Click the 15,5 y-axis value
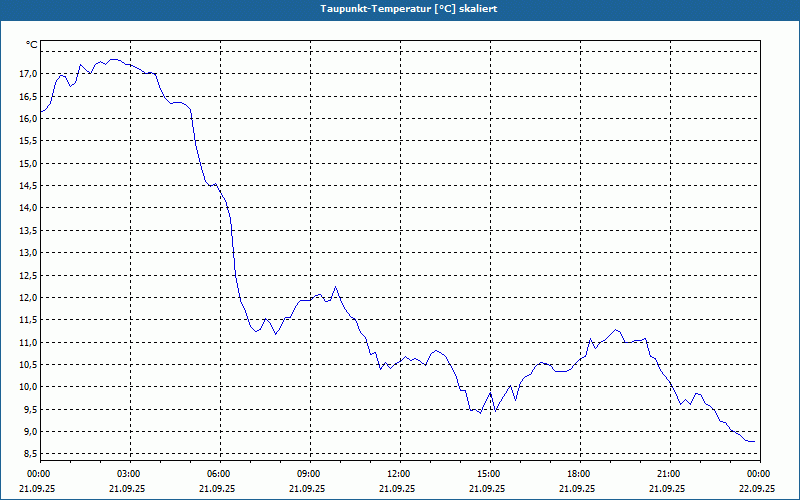This screenshot has height=500, width=800. click(28, 141)
